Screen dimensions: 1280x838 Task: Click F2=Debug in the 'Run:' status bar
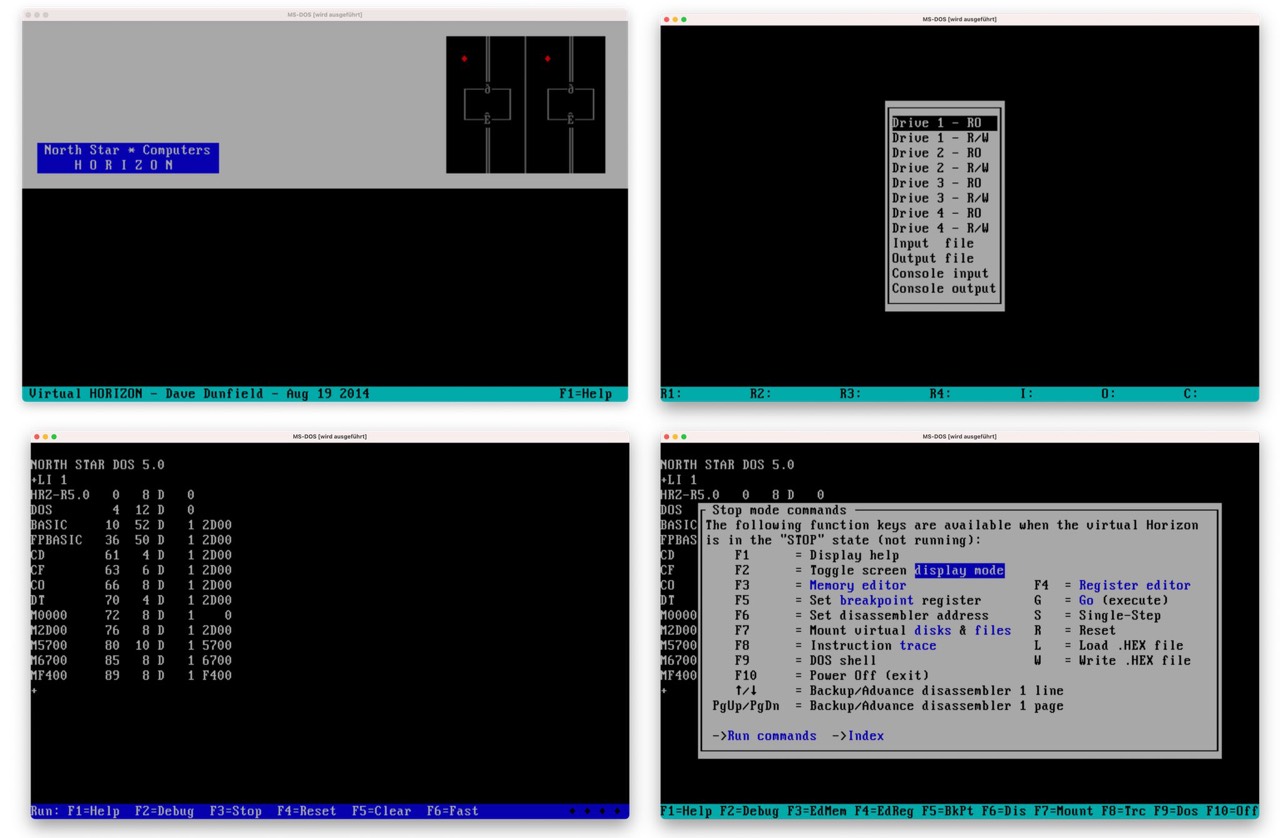(165, 811)
